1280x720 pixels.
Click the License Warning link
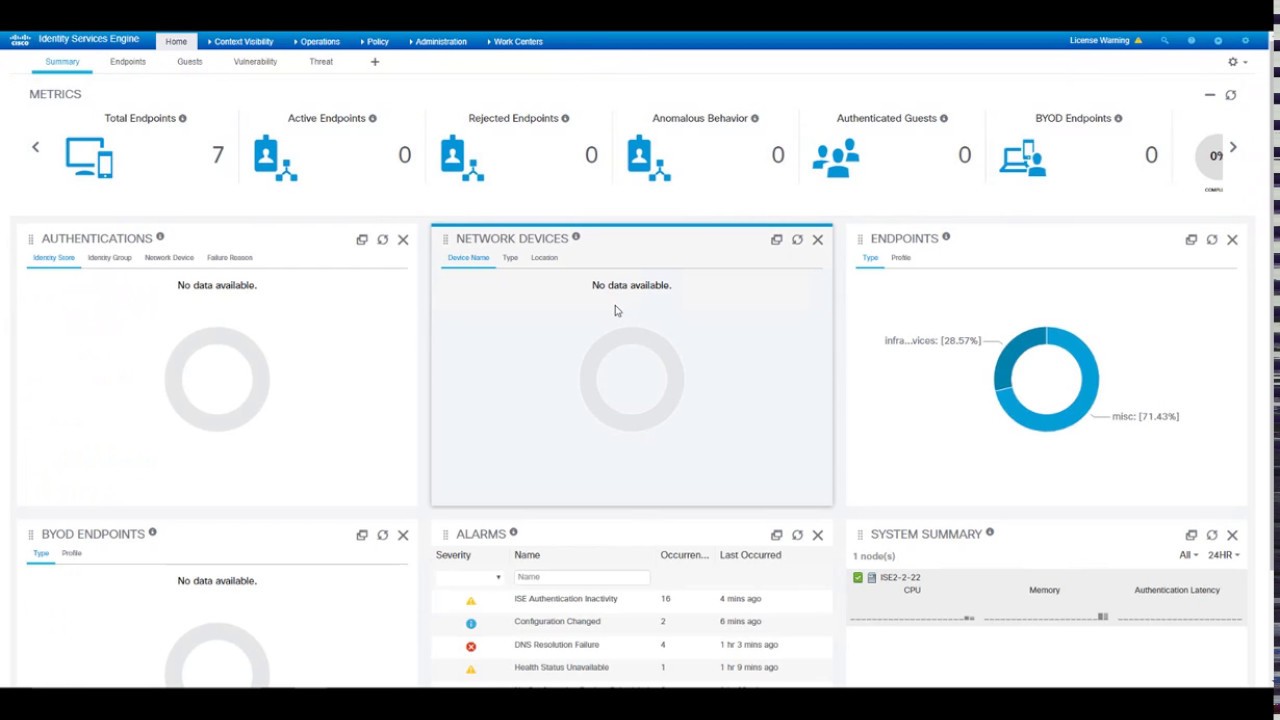click(x=1099, y=41)
